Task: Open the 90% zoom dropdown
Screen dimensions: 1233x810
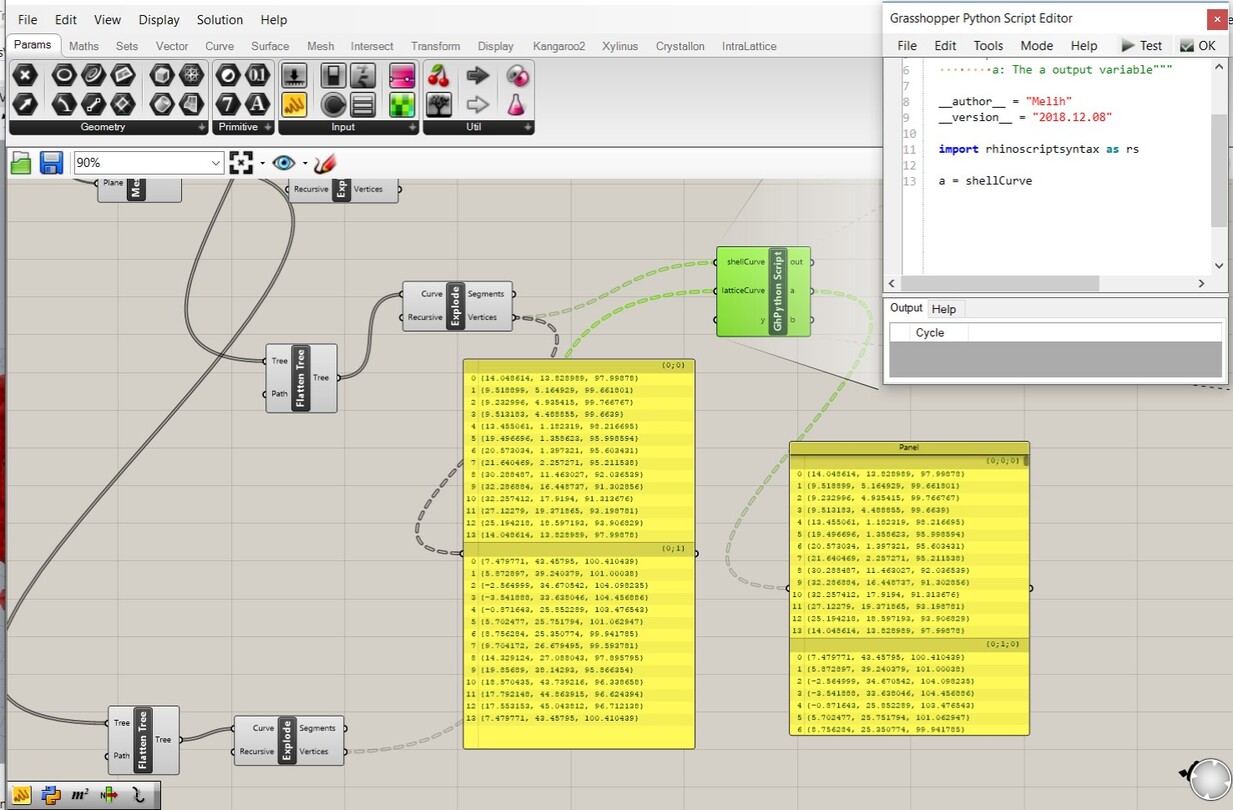Action: [x=213, y=162]
